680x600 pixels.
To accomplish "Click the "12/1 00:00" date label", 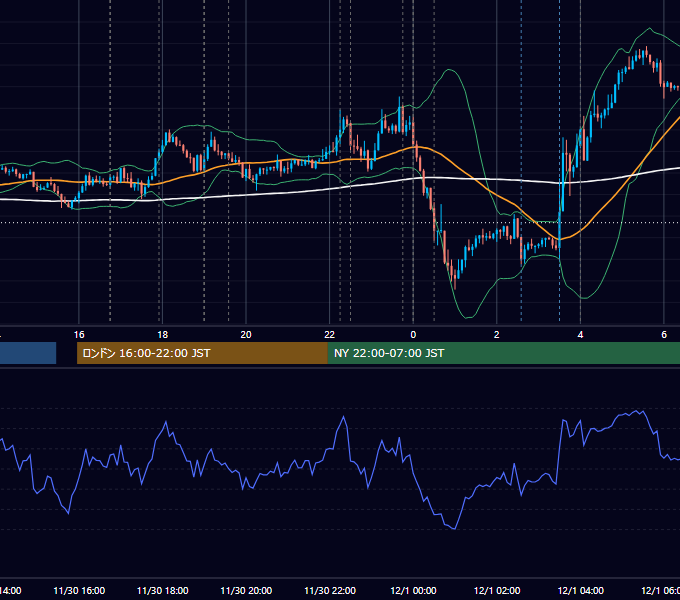I will click(413, 590).
